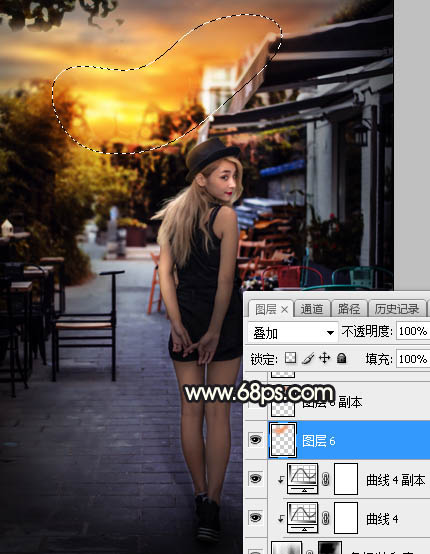Select the 图层 6 layer name
The height and width of the screenshot is (554, 430).
318,441
